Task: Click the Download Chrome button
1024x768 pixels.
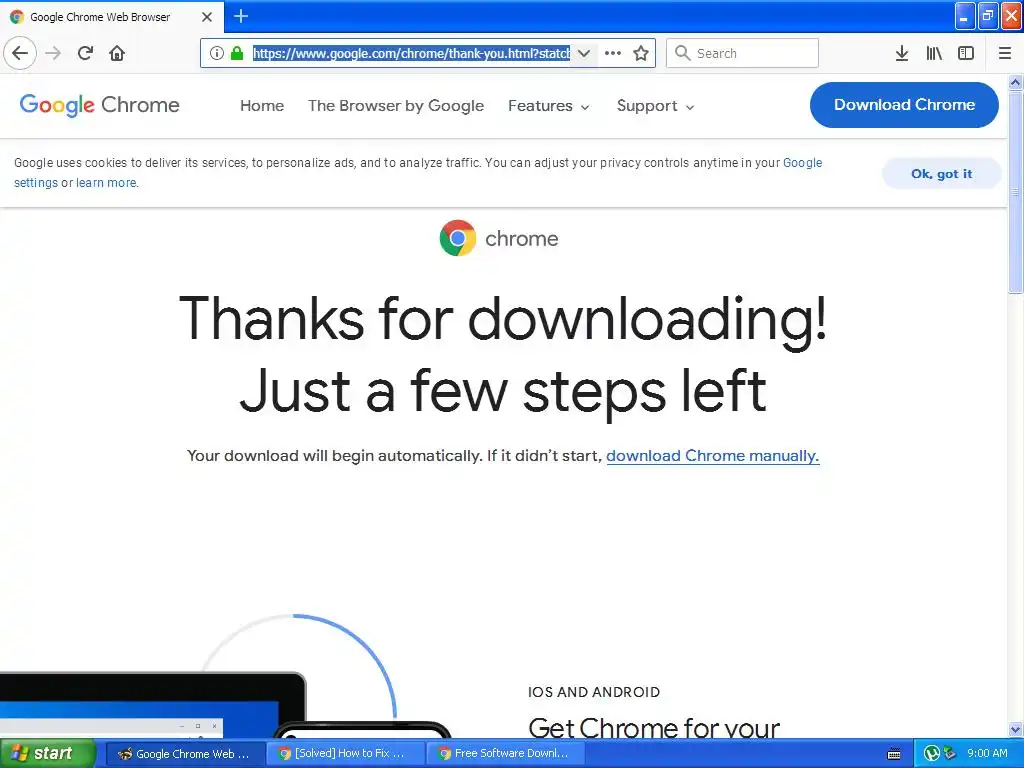Action: coord(904,104)
